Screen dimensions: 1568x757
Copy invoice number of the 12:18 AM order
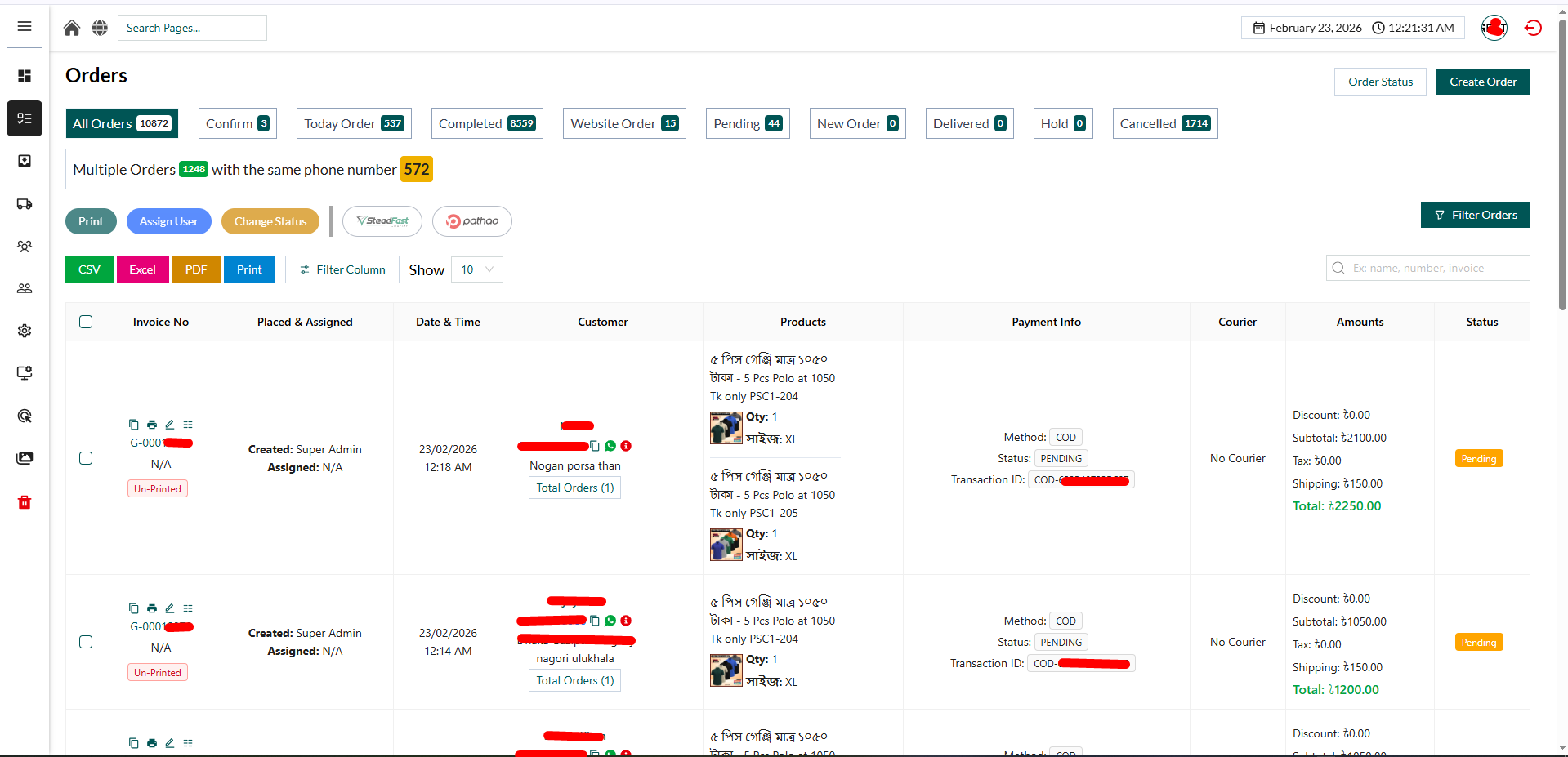[x=133, y=425]
